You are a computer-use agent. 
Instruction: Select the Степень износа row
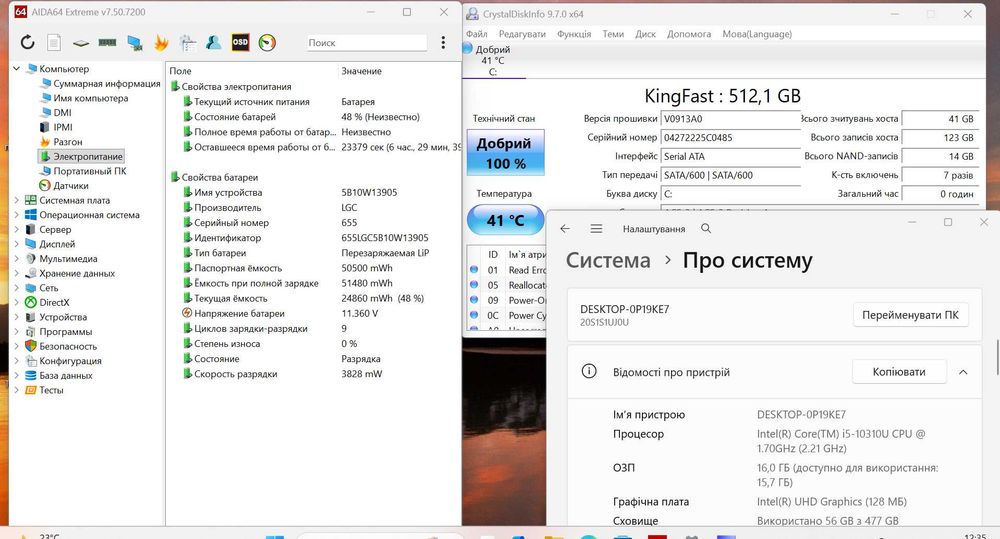(x=315, y=344)
